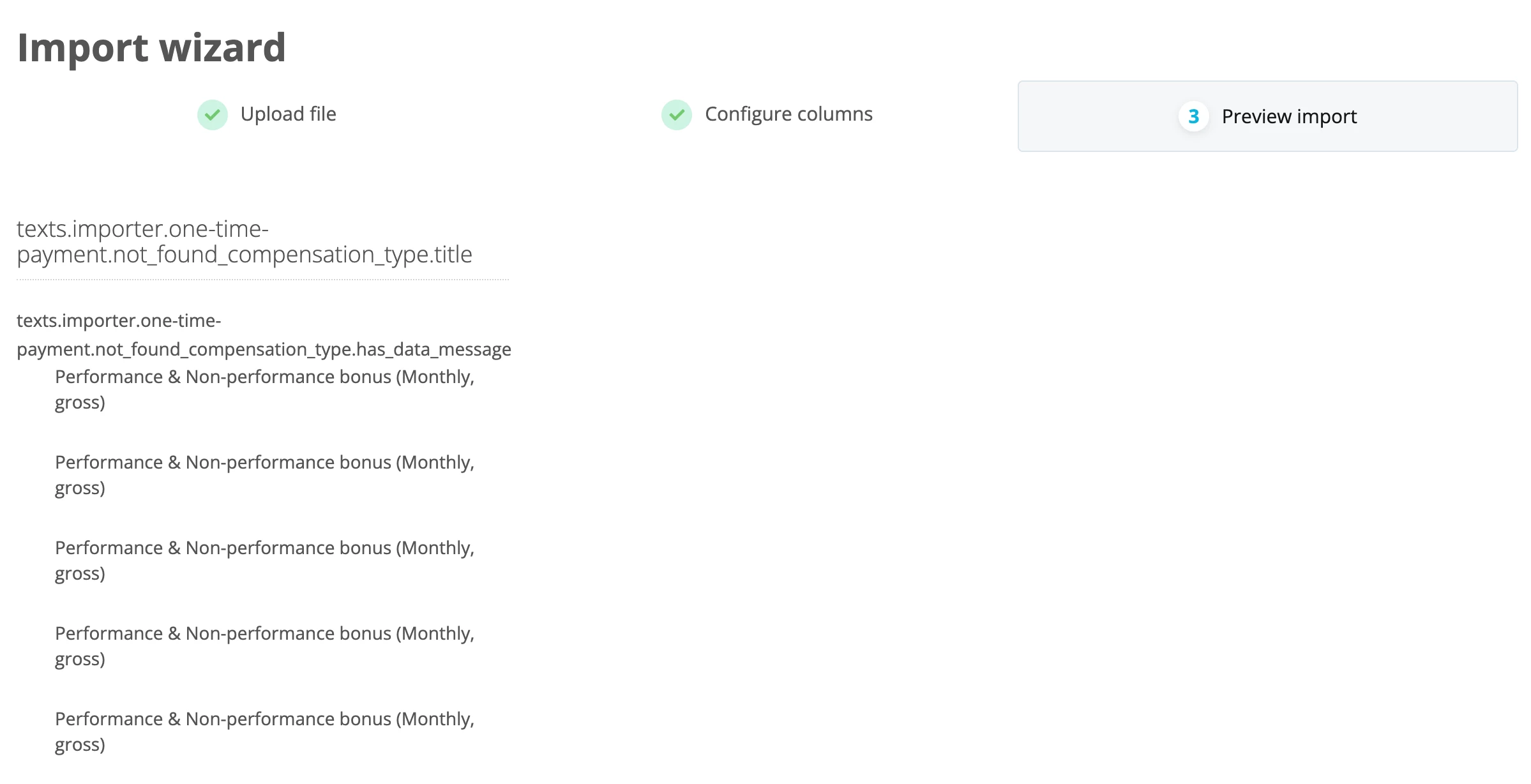Select the second Performance & Non-performance bonus entry
1531x784 pixels.
[x=264, y=475]
